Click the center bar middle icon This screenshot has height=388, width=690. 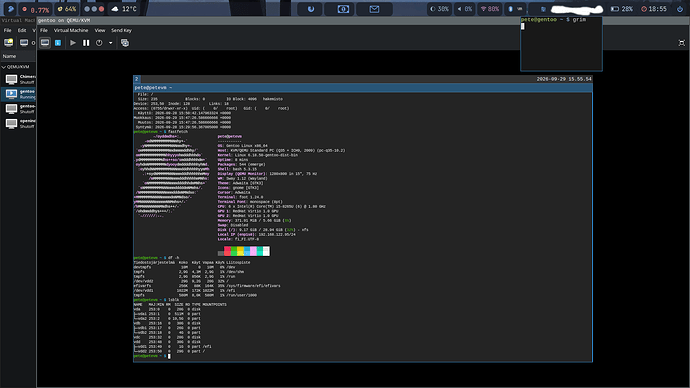tap(343, 9)
